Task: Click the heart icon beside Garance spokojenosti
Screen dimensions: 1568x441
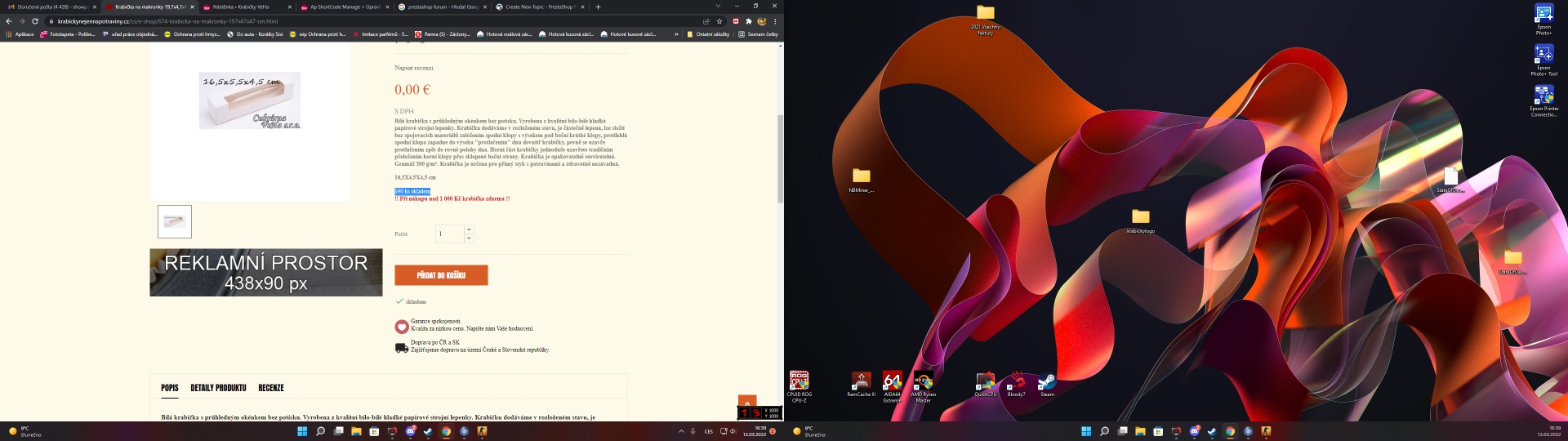Action: click(401, 327)
